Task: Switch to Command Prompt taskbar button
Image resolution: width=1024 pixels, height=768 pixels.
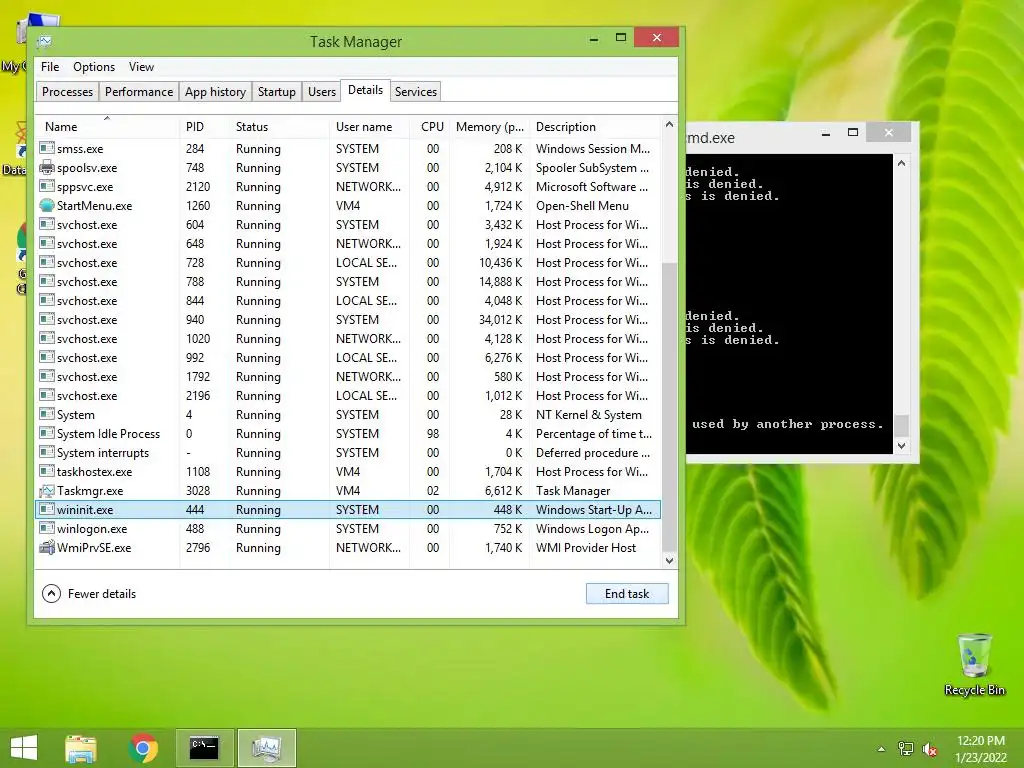Action: coord(204,748)
